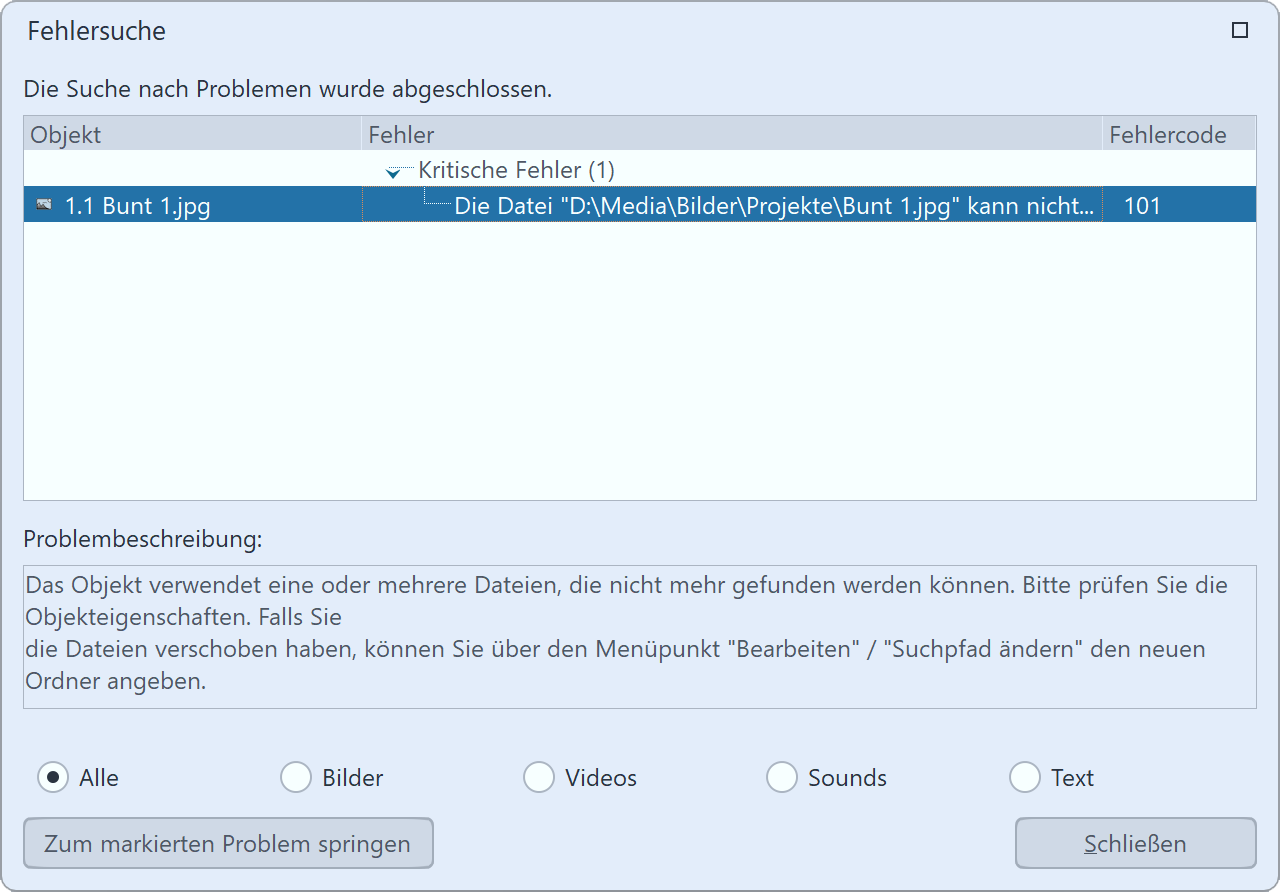Select the Kritische Fehler (1) group row
Image resolution: width=1280 pixels, height=892 pixels.
click(x=516, y=170)
